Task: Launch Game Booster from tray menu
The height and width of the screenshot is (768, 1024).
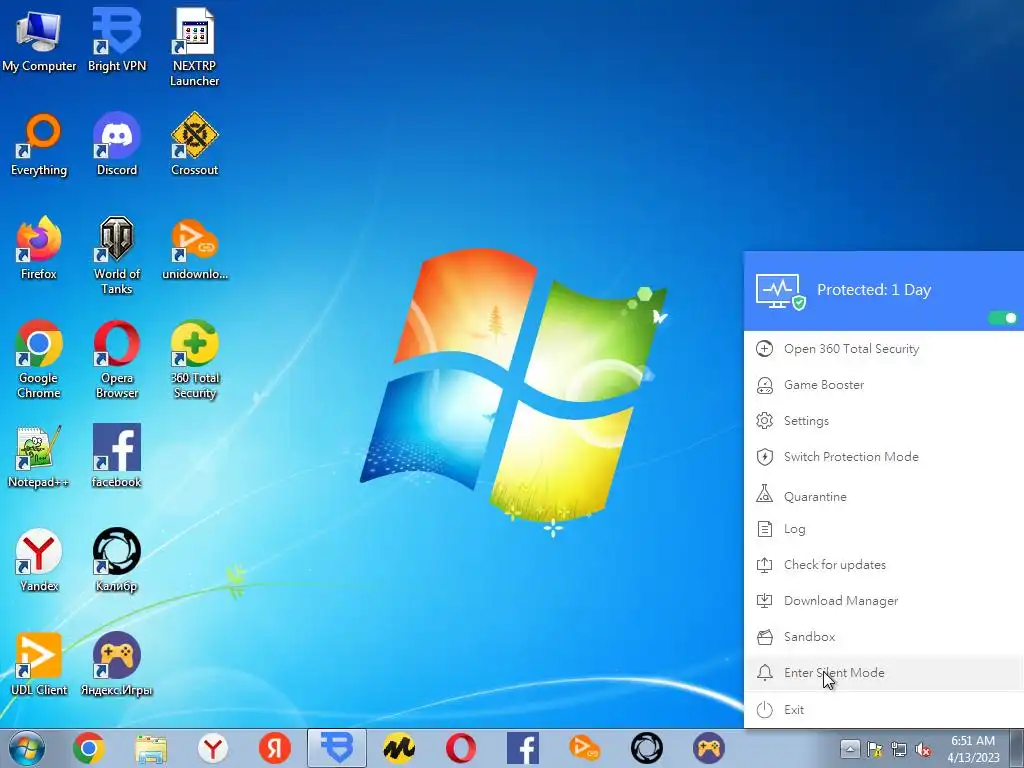Action: [884, 385]
